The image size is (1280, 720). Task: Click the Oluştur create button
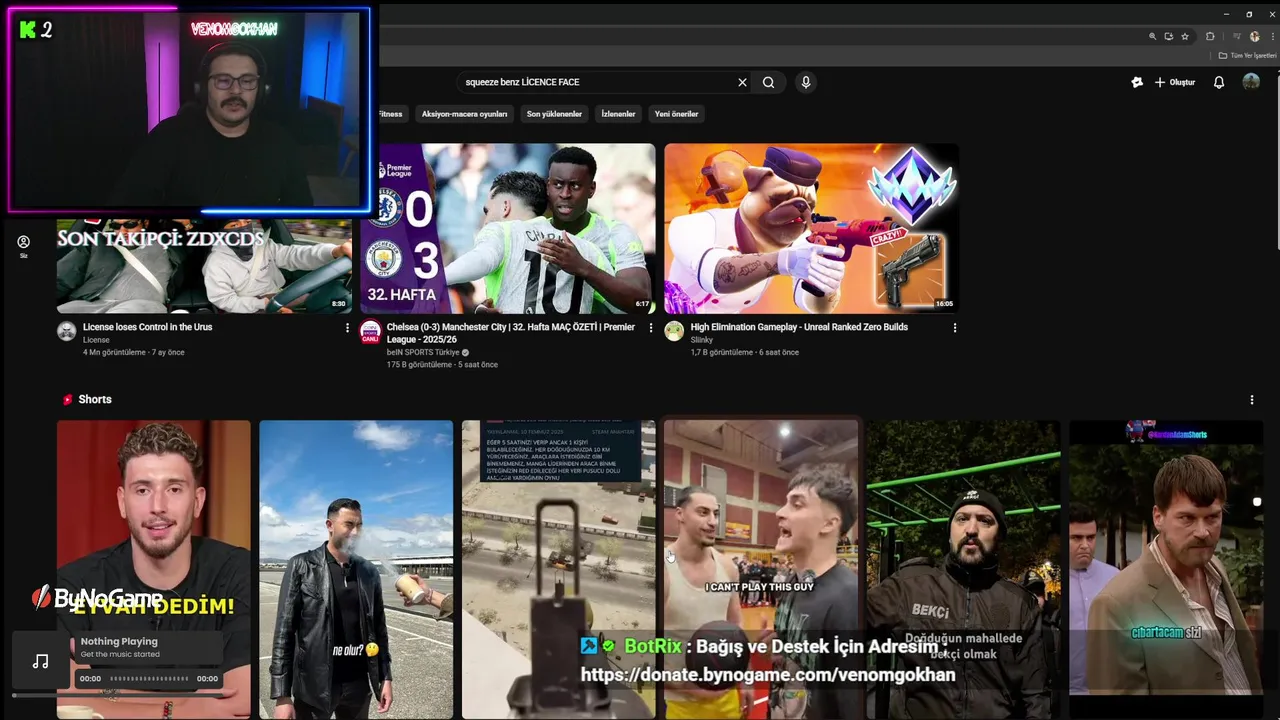1175,82
